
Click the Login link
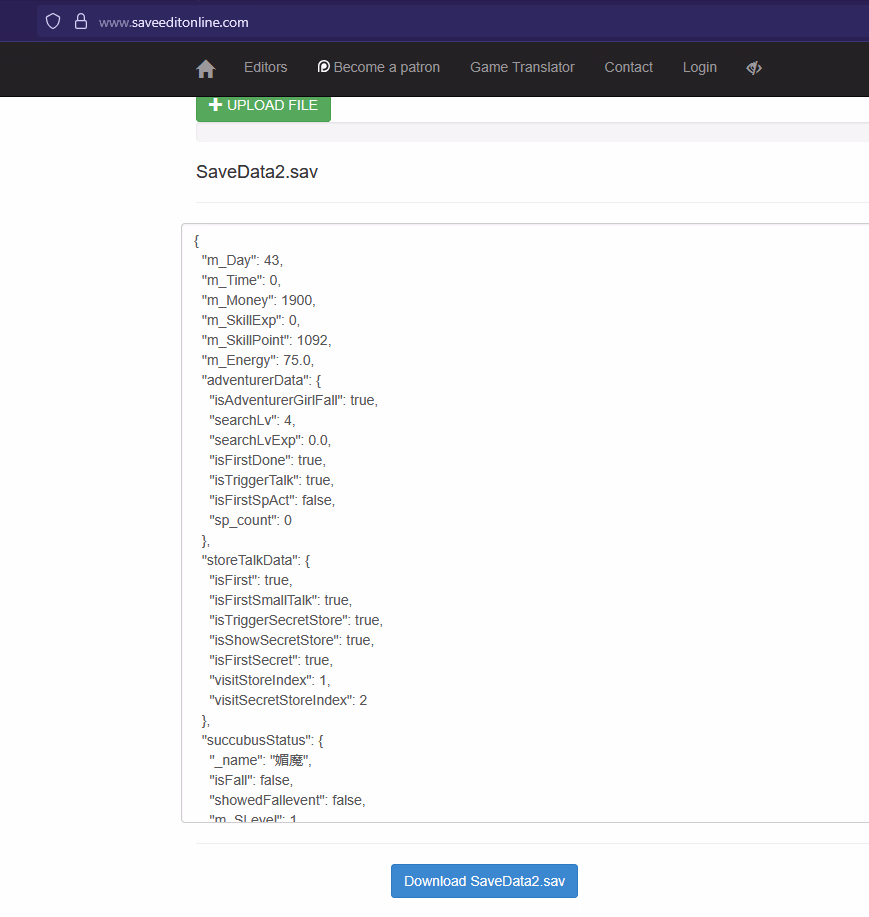coord(699,67)
